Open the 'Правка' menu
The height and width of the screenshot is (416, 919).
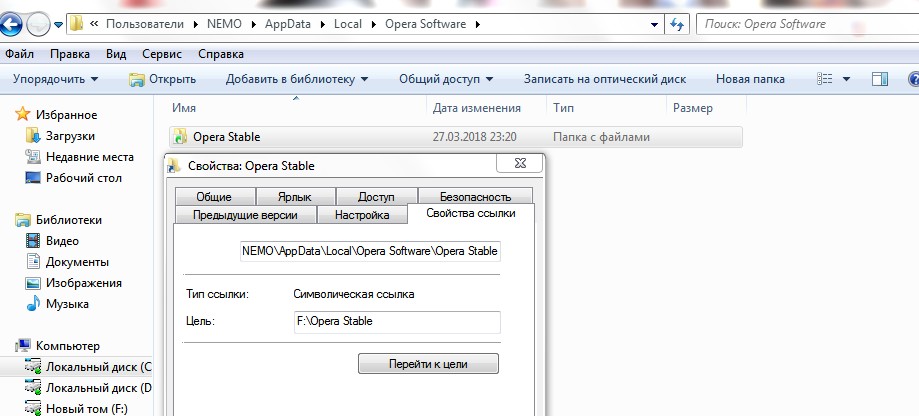point(70,54)
